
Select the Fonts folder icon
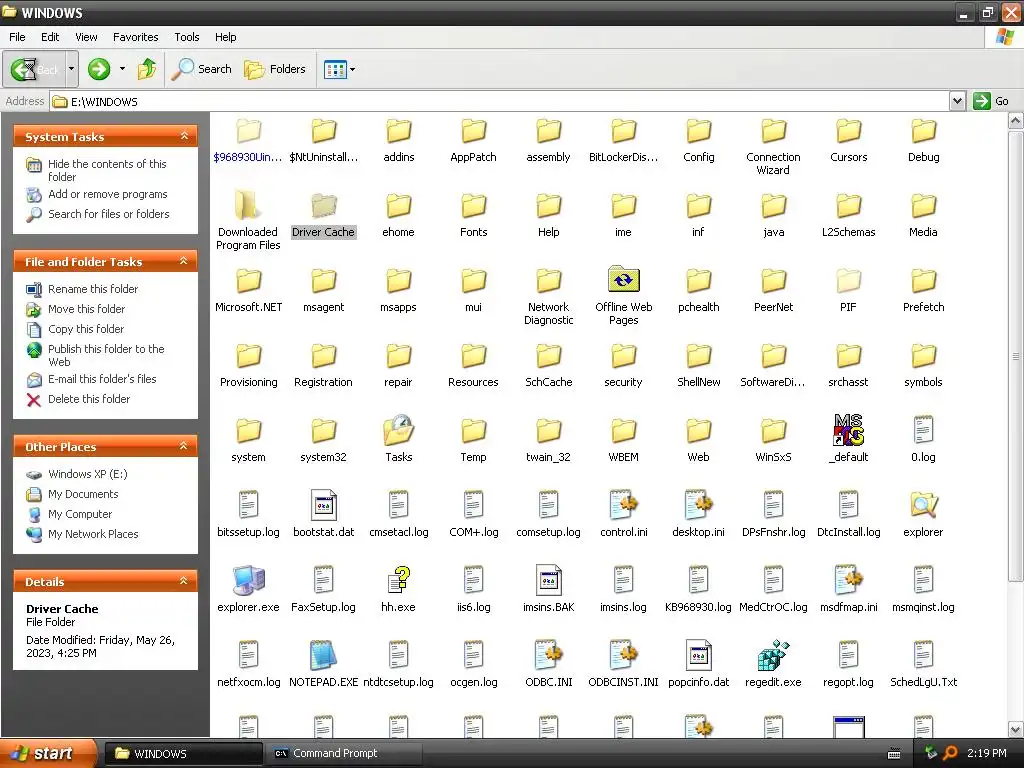[473, 205]
